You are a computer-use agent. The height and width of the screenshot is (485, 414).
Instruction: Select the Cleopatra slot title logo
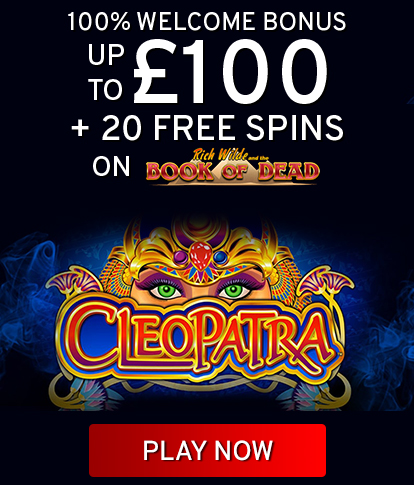coord(200,338)
